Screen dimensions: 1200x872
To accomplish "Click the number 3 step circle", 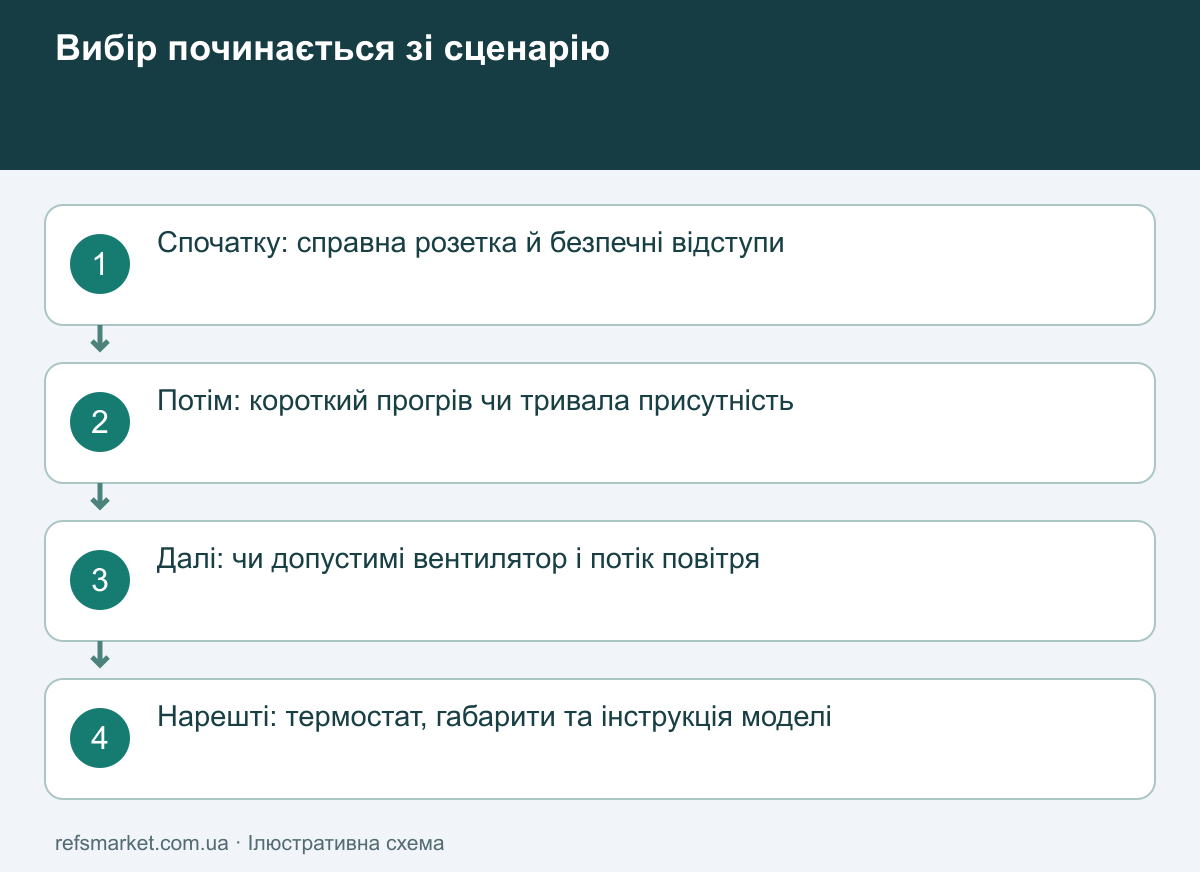I will coord(100,581).
